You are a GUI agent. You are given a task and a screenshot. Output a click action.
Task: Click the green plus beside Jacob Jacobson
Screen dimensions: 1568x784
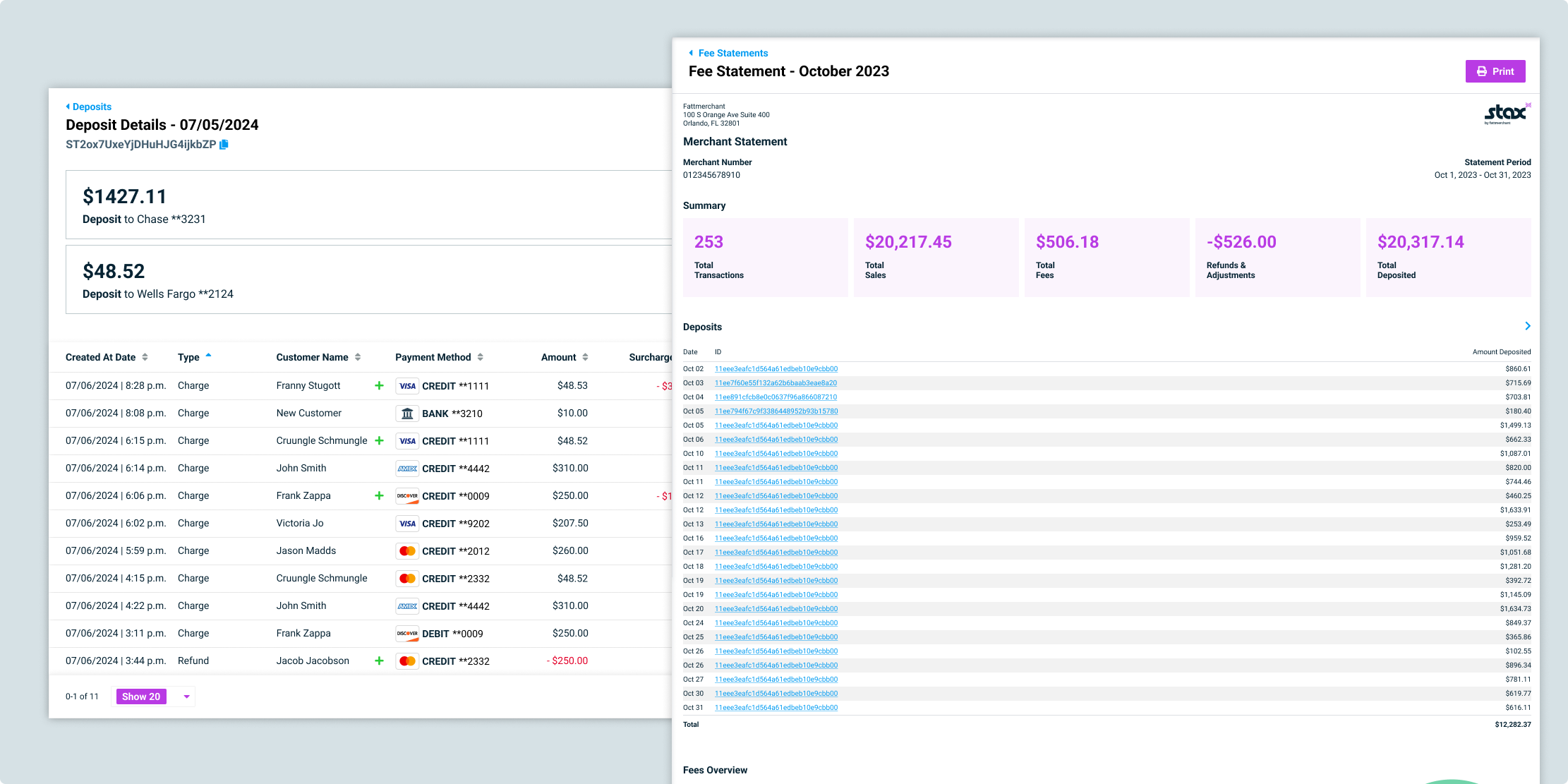pyautogui.click(x=379, y=661)
